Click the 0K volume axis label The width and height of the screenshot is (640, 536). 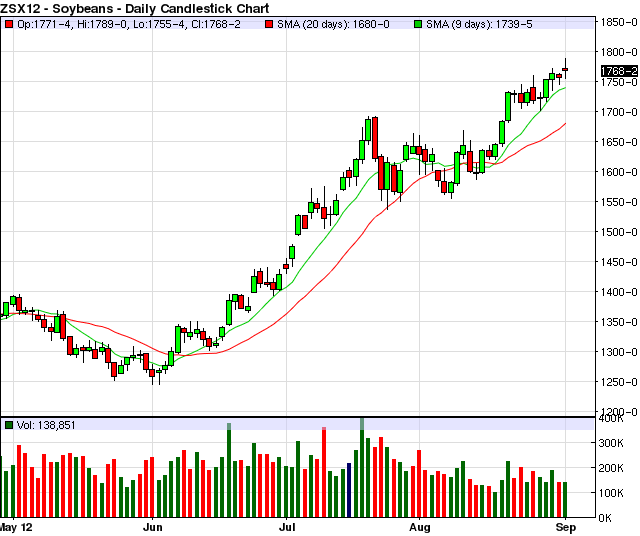point(606,518)
